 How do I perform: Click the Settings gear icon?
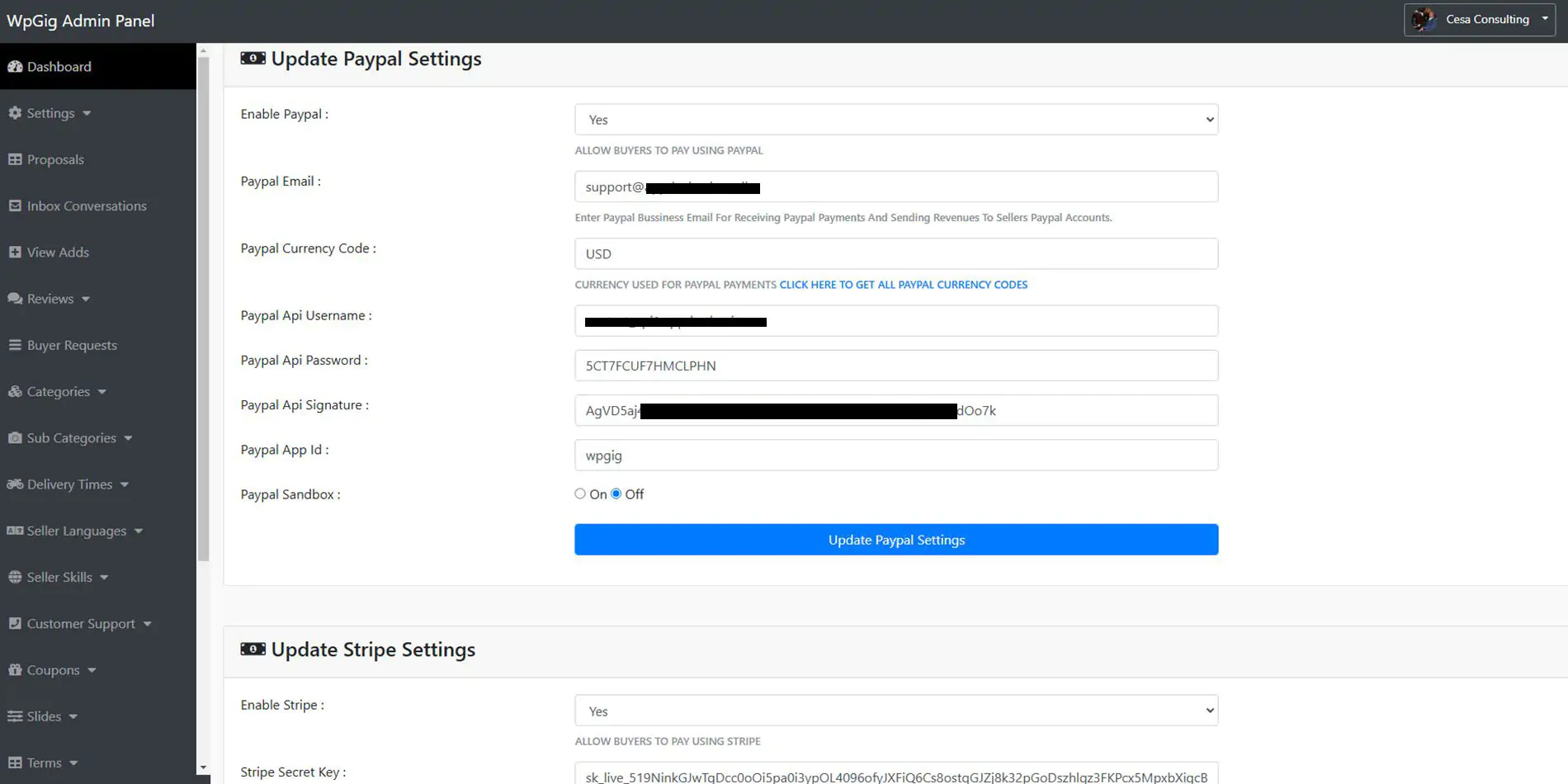(x=15, y=113)
